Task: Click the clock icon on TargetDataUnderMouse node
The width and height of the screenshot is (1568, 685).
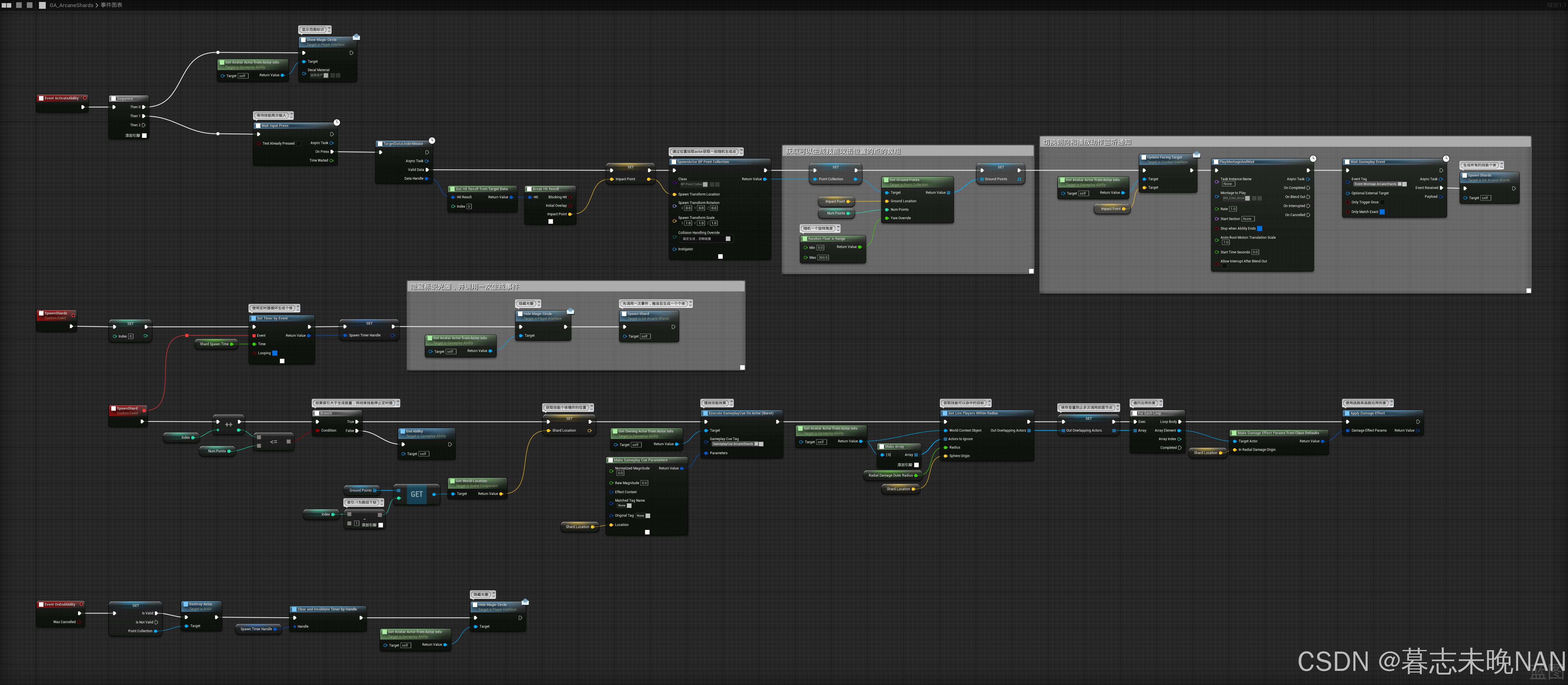Action: [432, 141]
